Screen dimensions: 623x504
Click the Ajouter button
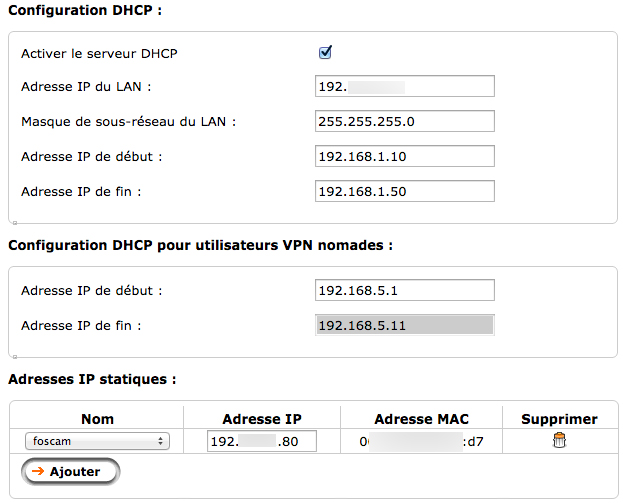(x=70, y=470)
